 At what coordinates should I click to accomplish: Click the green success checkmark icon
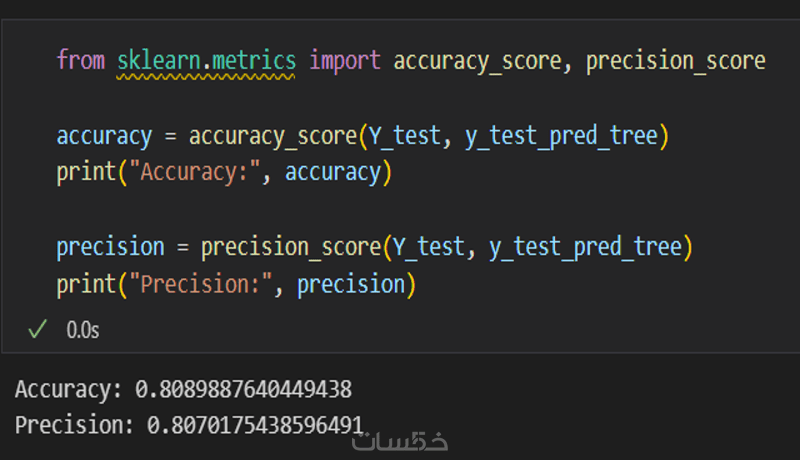pos(38,329)
